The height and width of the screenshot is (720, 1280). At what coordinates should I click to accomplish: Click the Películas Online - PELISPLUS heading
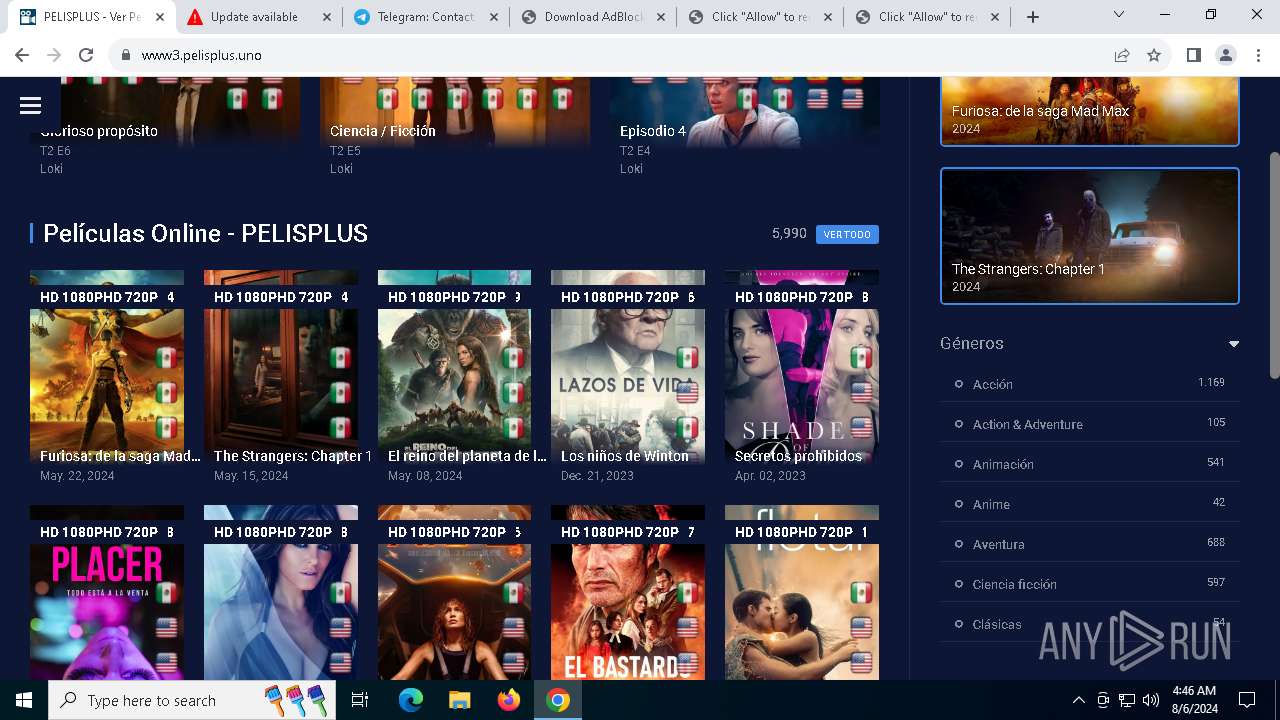[206, 233]
